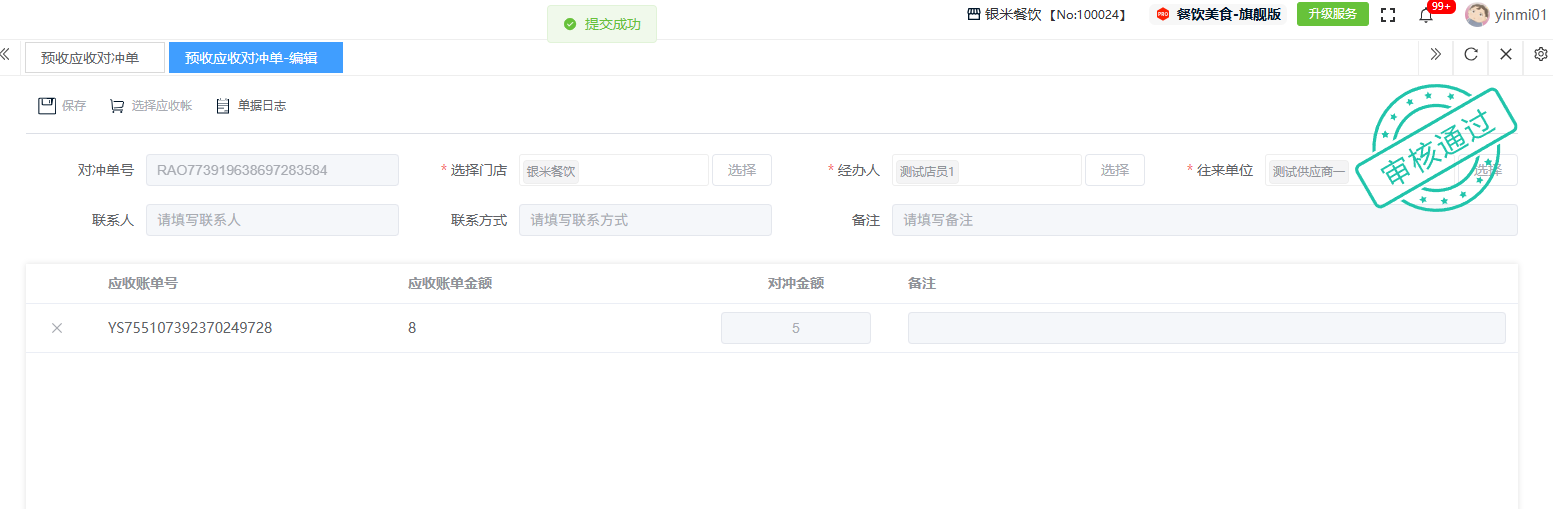Click 选择 button next to 经办人
Image resolution: width=1553 pixels, height=509 pixels.
click(x=1114, y=170)
